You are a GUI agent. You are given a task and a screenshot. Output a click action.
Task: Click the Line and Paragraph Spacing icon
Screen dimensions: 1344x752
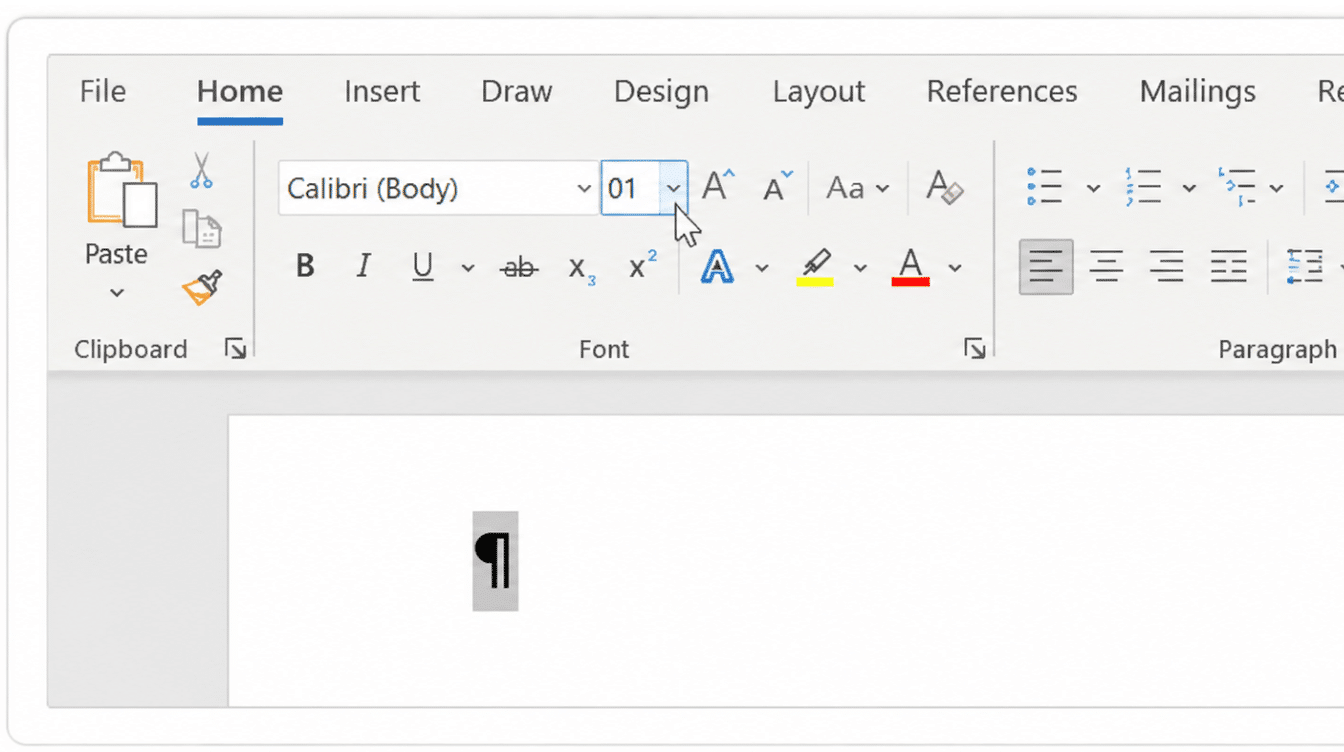[x=1305, y=267]
